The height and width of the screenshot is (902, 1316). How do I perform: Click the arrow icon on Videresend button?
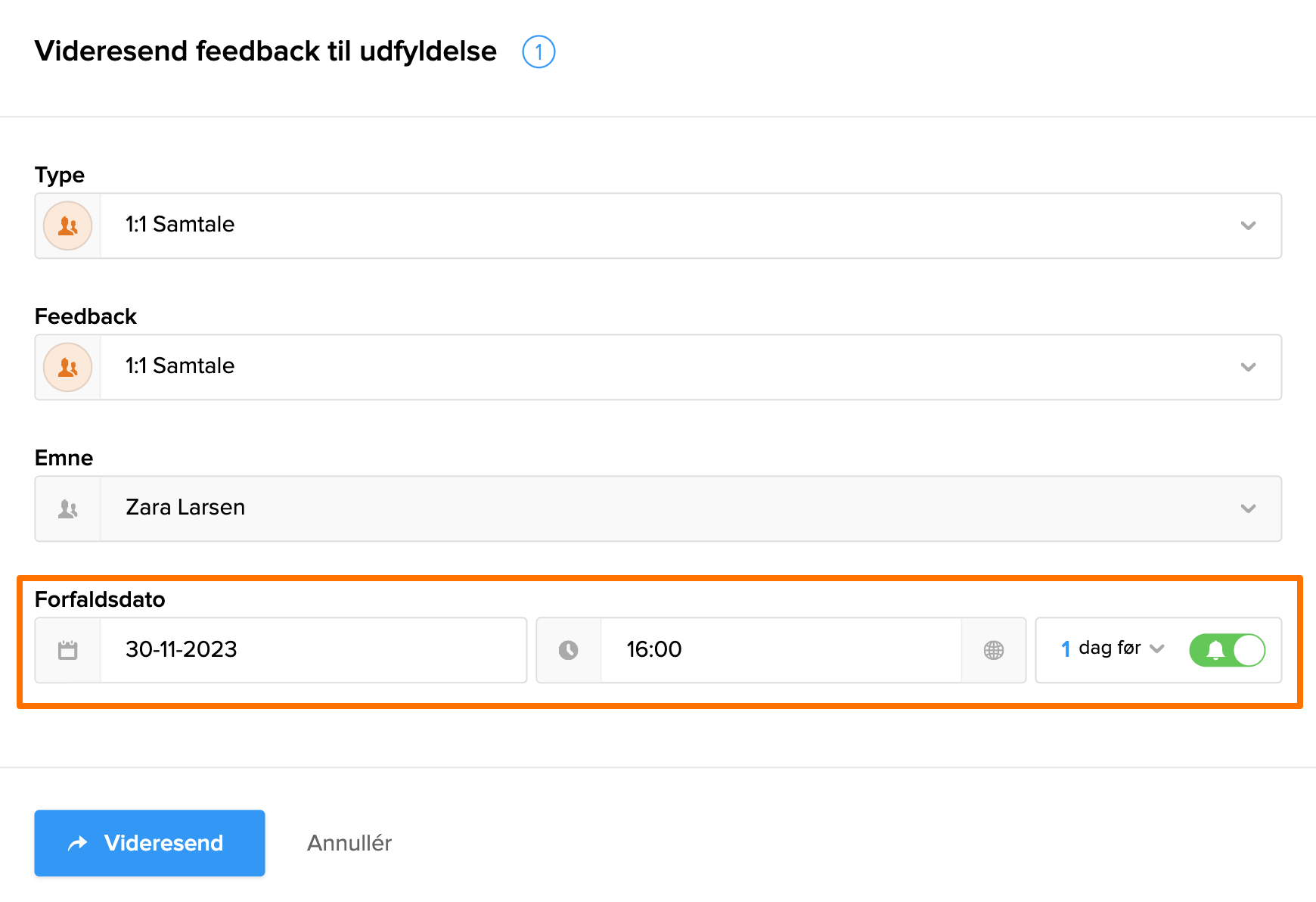(x=78, y=843)
